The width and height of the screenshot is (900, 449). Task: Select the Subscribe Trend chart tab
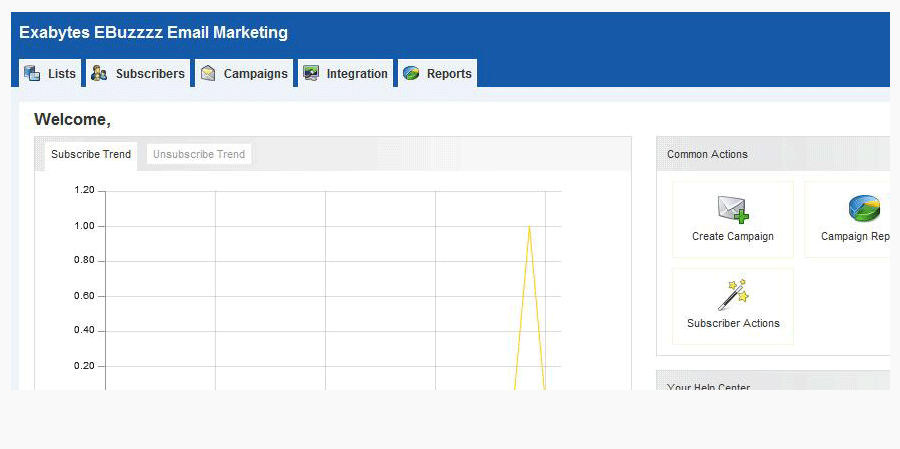tap(91, 155)
